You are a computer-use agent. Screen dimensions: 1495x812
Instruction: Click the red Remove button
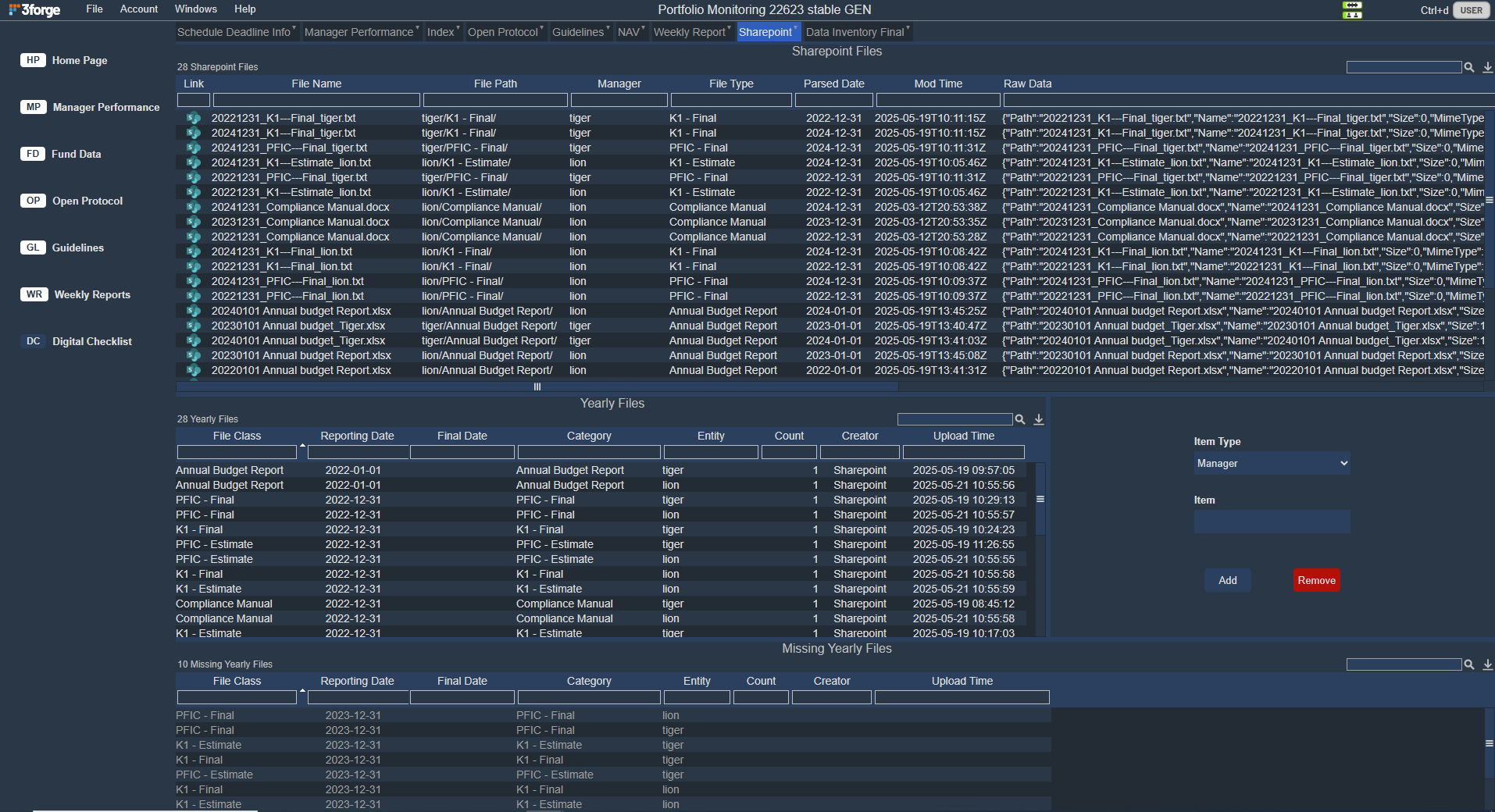[x=1316, y=580]
